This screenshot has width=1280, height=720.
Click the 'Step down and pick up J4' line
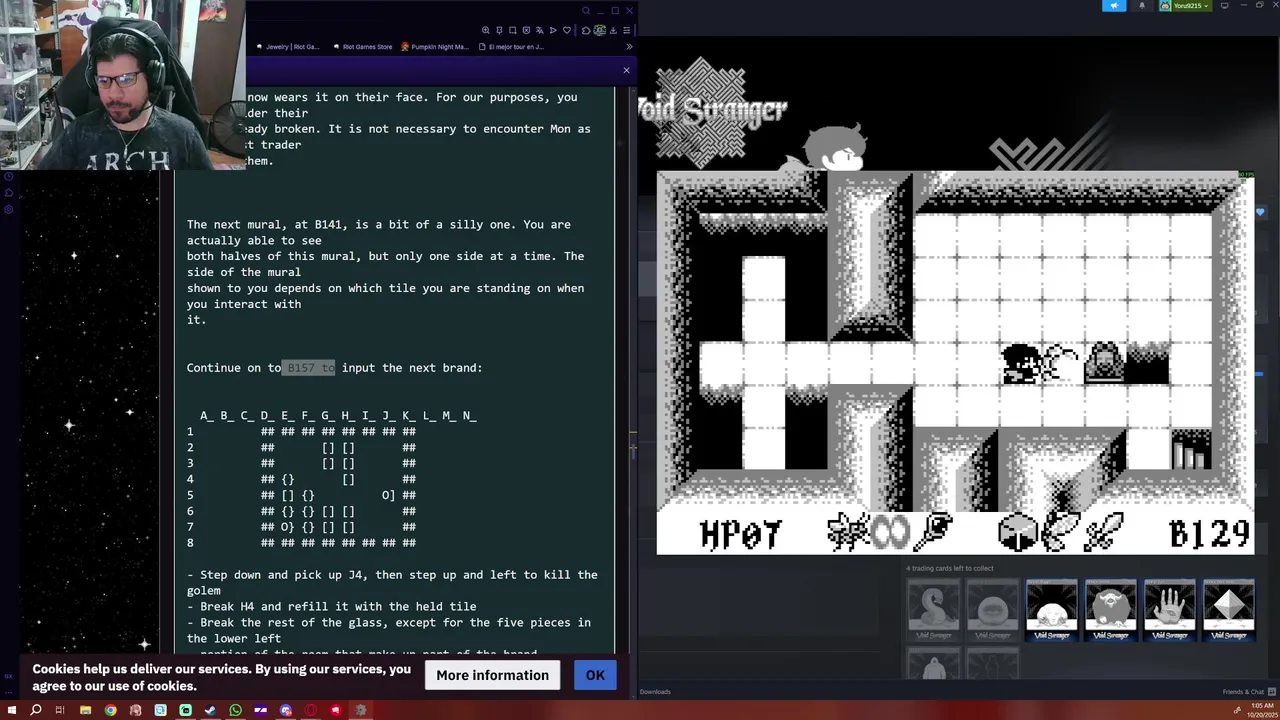pos(392,583)
